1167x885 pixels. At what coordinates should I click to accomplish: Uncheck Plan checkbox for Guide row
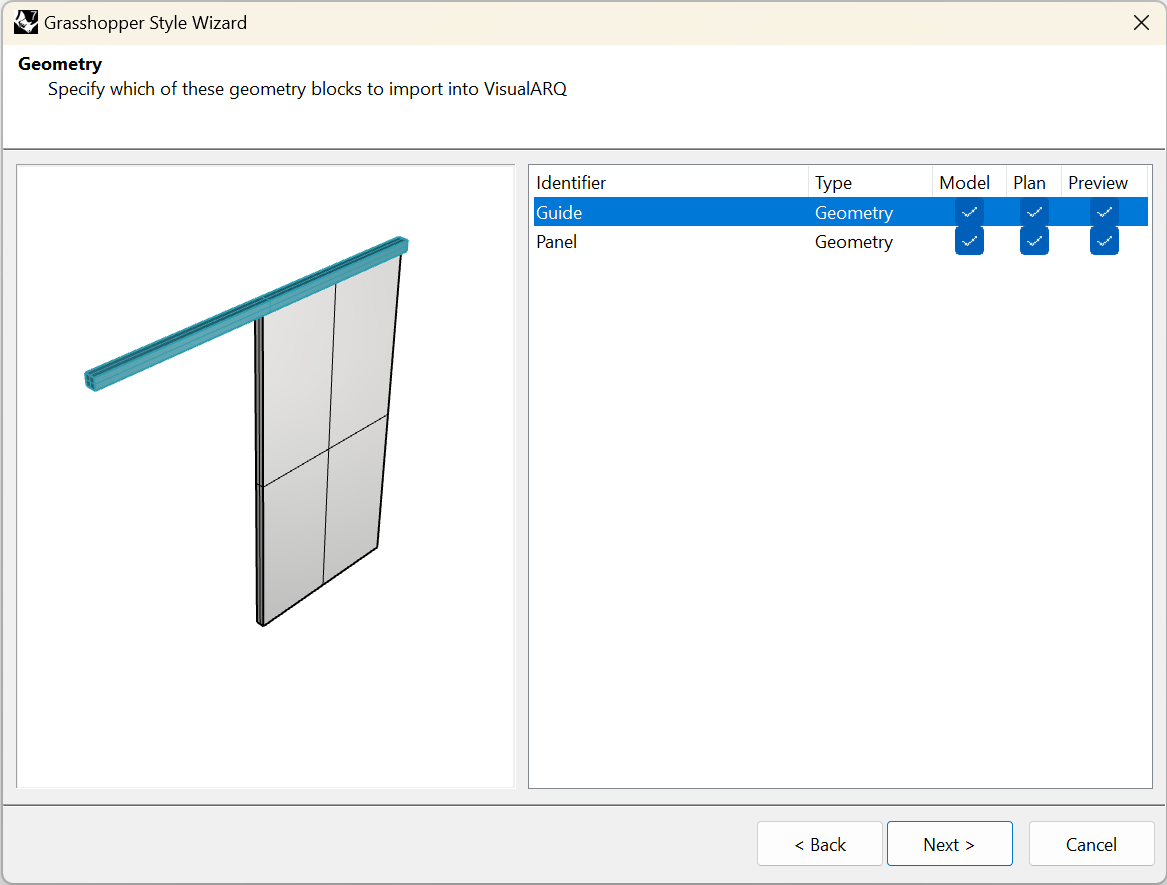(1034, 212)
